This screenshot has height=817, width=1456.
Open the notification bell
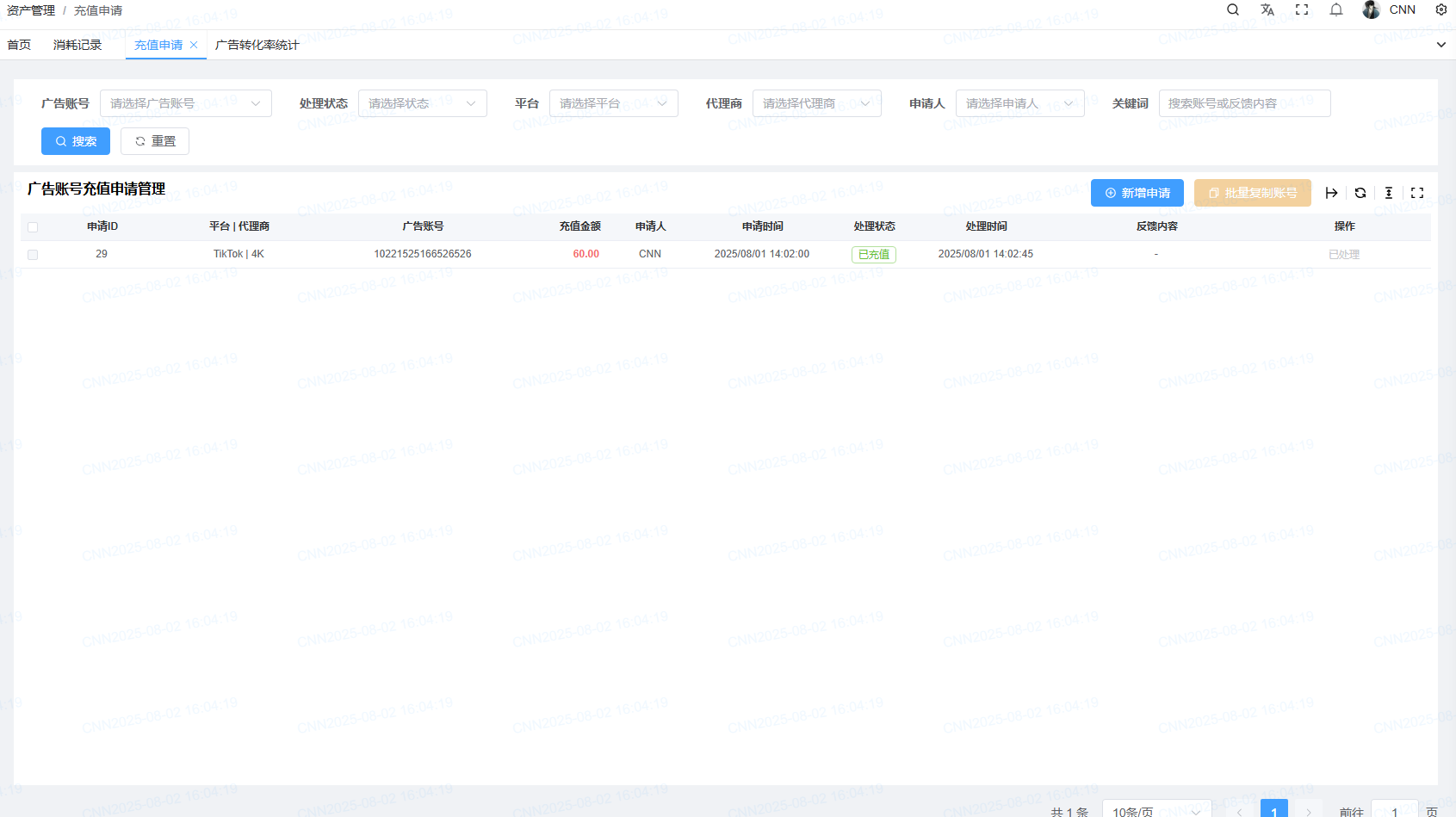pos(1336,10)
